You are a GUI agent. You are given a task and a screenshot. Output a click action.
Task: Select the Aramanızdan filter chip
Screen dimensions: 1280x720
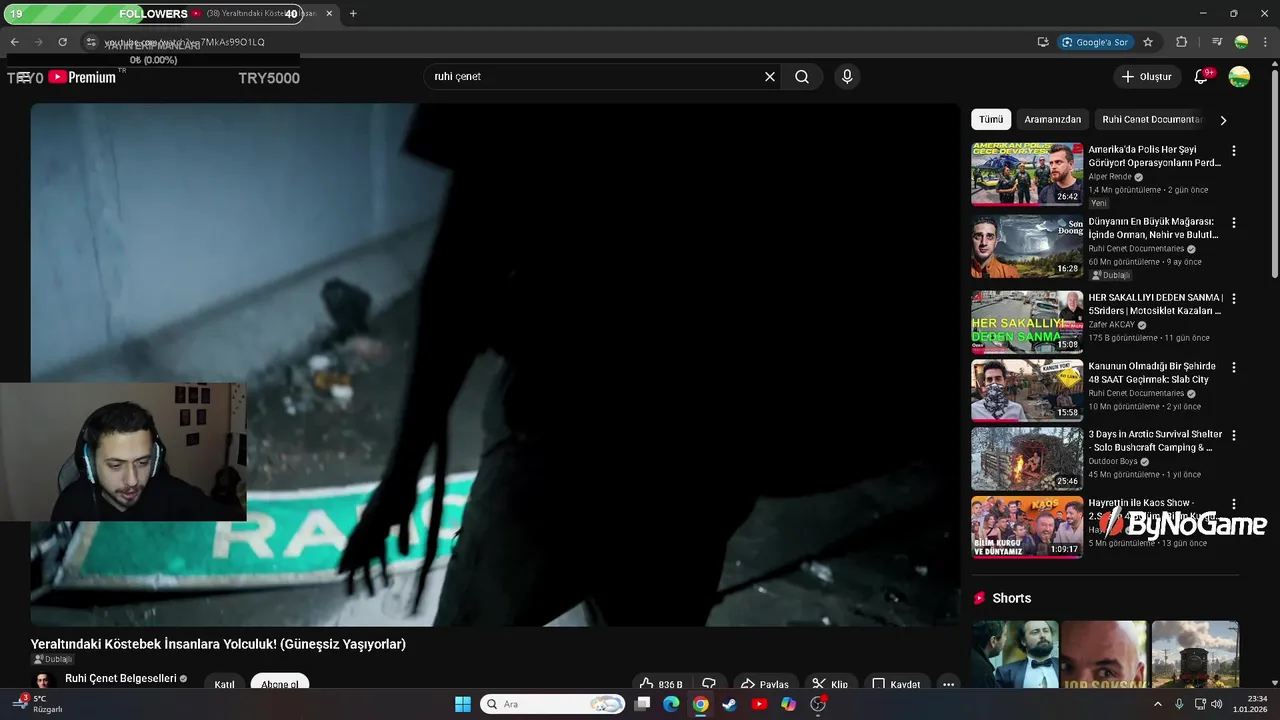1052,119
